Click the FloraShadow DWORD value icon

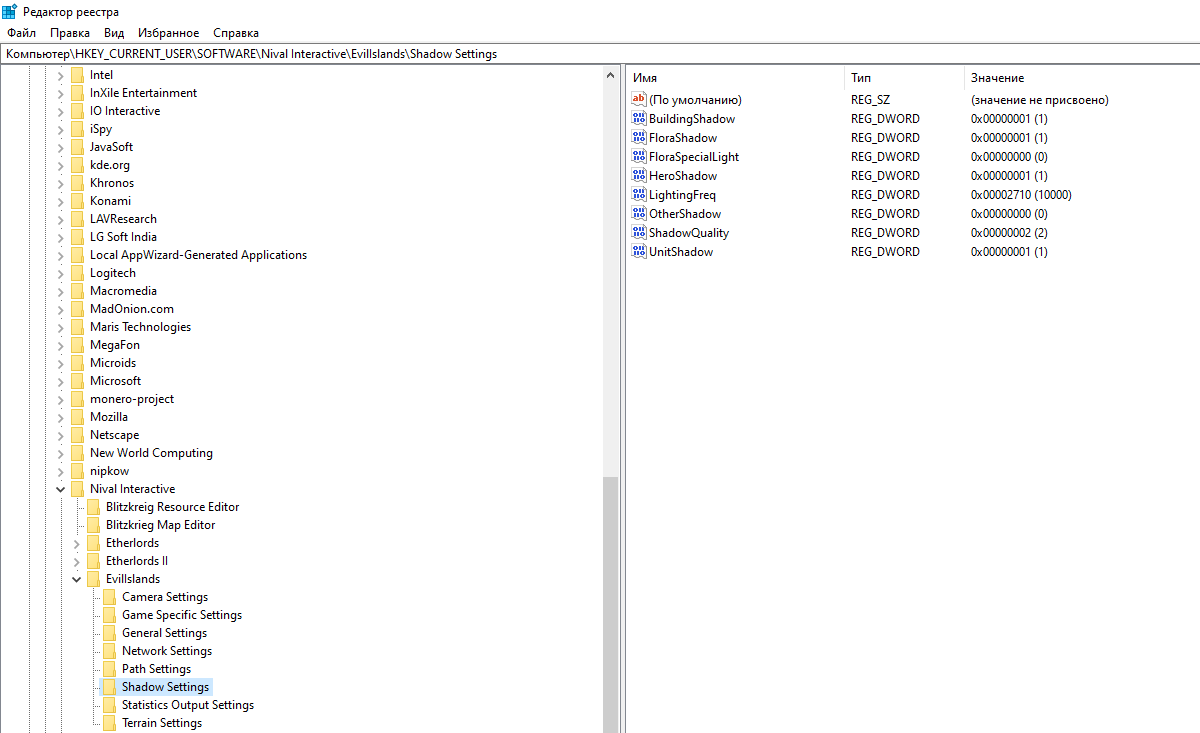(640, 138)
